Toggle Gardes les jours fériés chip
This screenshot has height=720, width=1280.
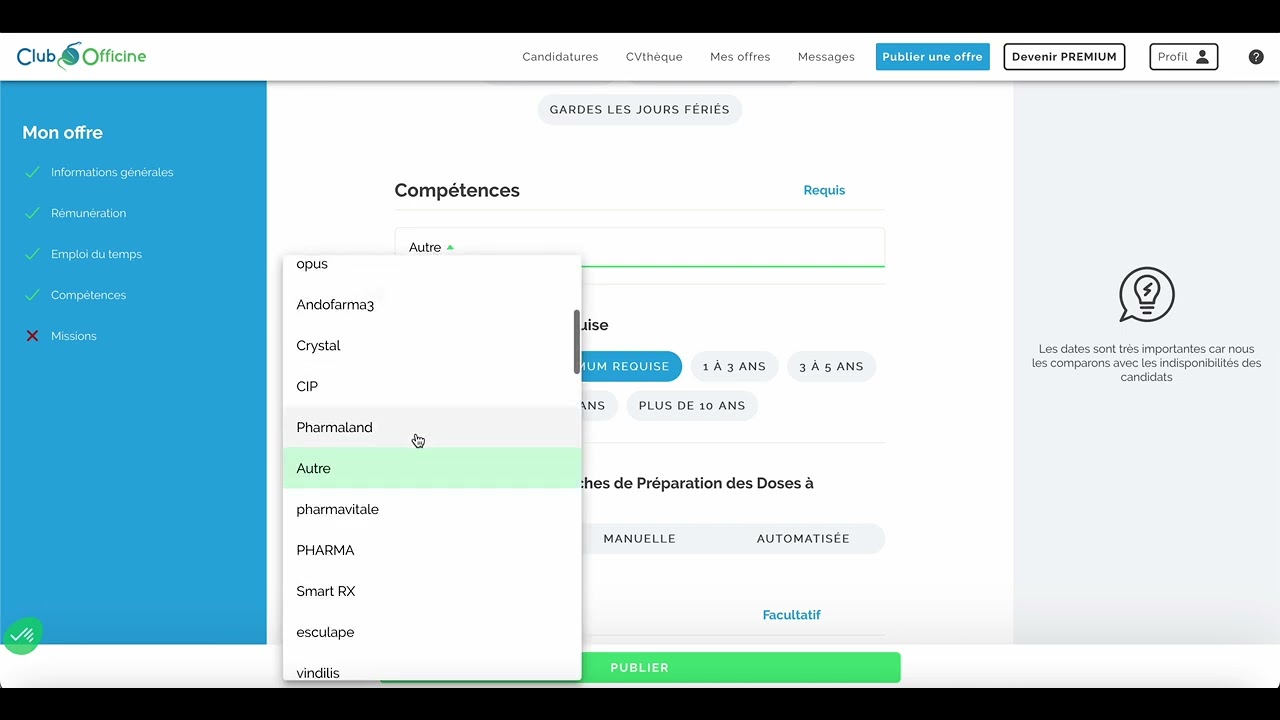click(640, 110)
